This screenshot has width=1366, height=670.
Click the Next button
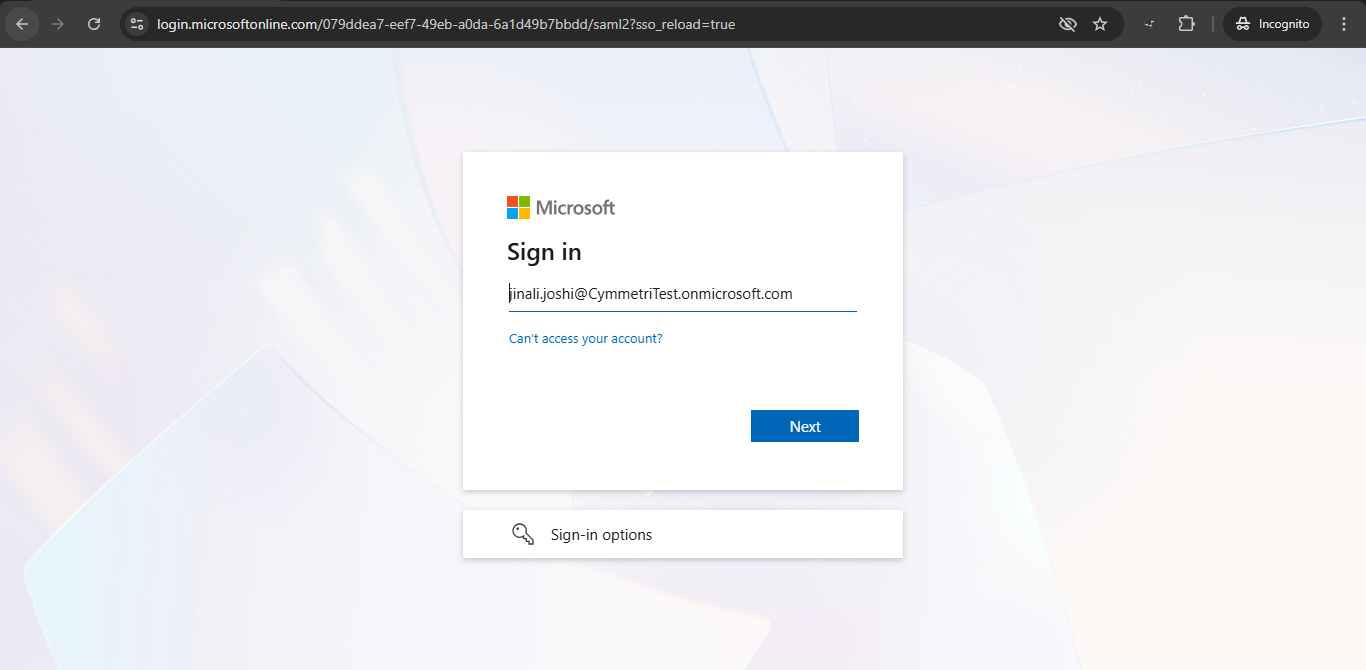805,426
